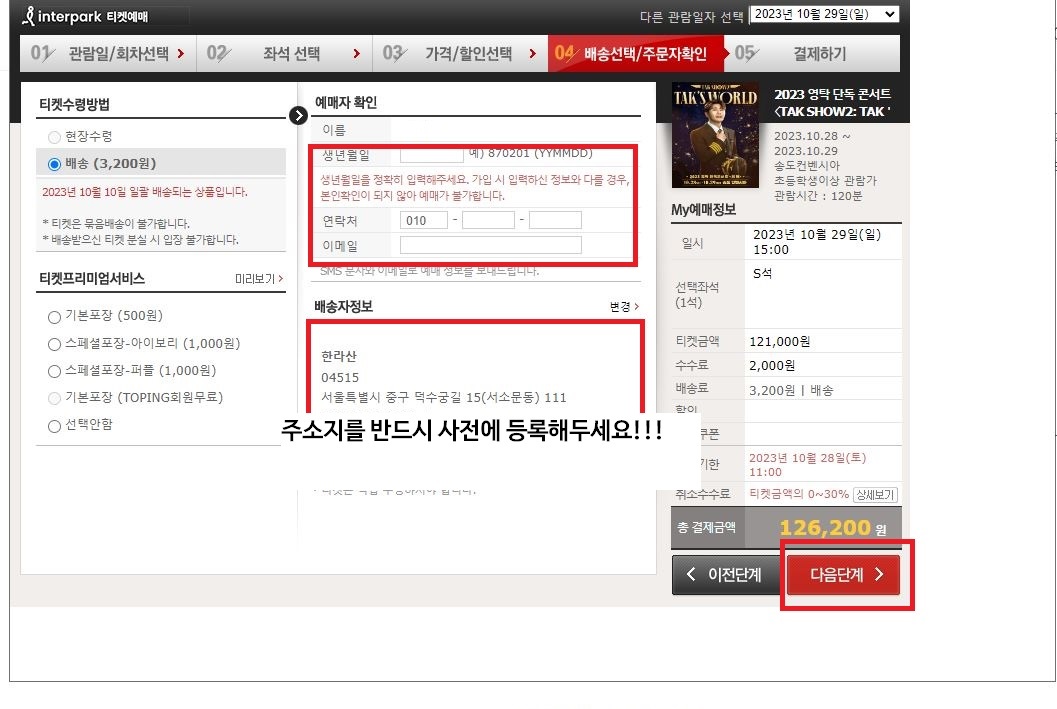Image resolution: width=1057 pixels, height=709 pixels.
Task: Choose 기본포장 (TOPING회원무료) option
Action: point(55,398)
